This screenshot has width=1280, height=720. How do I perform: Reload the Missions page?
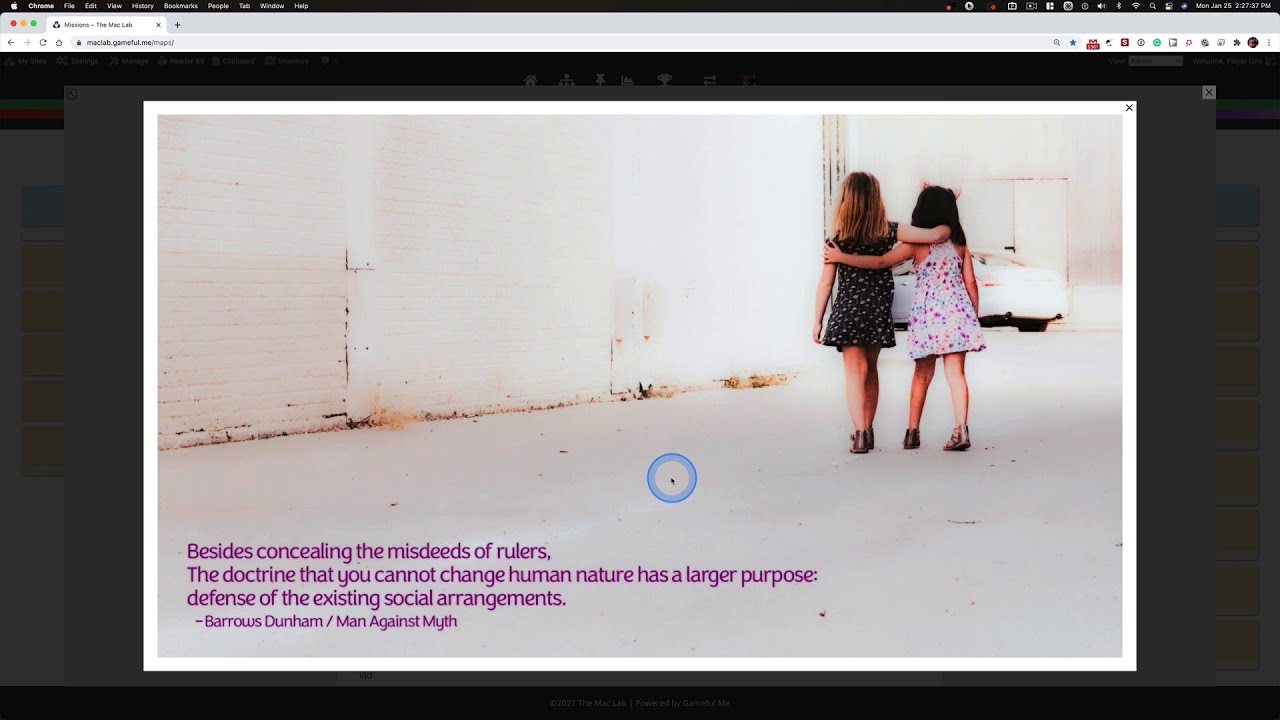click(43, 43)
